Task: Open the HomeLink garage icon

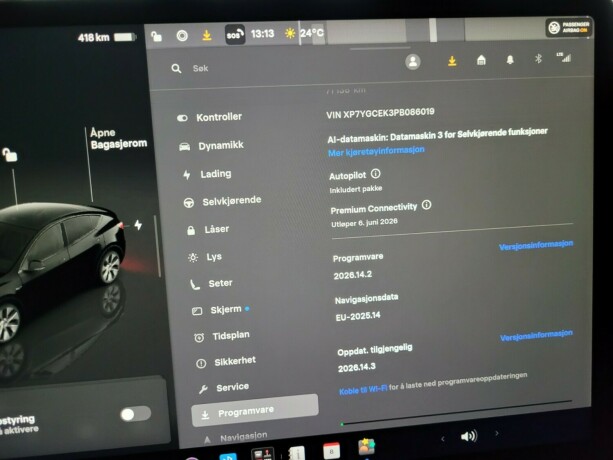Action: click(x=481, y=60)
